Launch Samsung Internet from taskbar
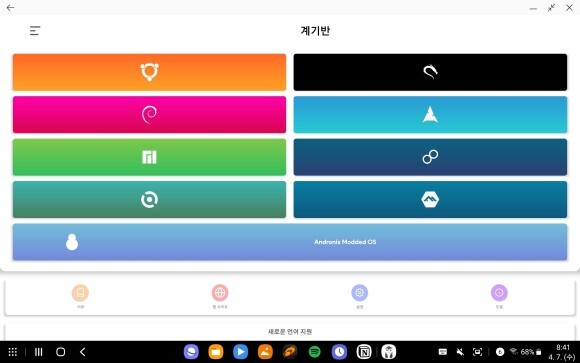 [191, 352]
